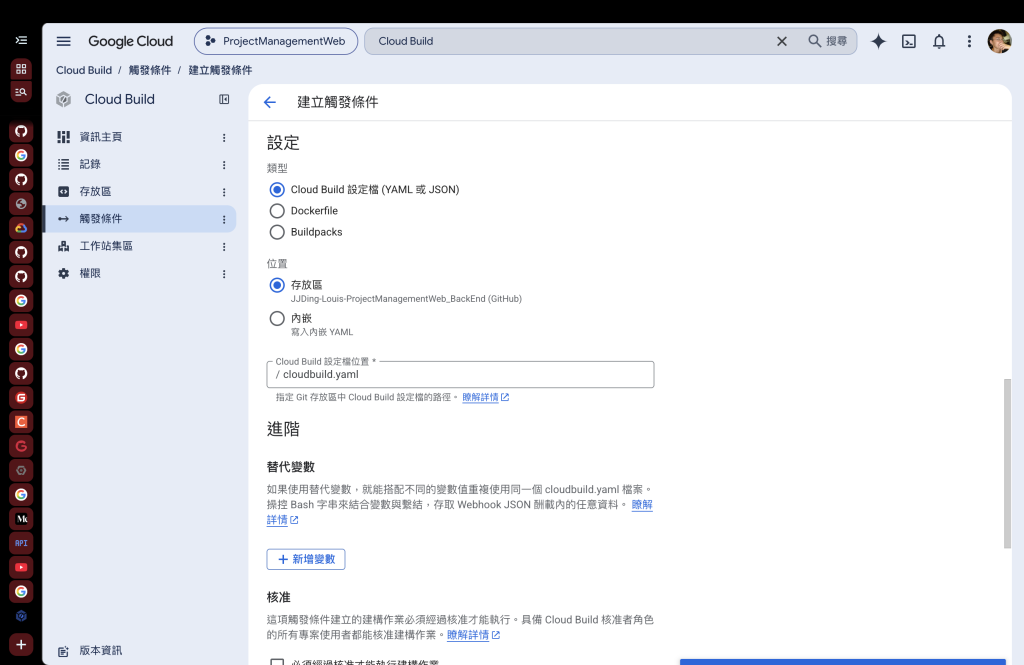This screenshot has width=1024, height=665.
Task: Open the grid tab-overview icon in browser sidebar
Action: 21,69
